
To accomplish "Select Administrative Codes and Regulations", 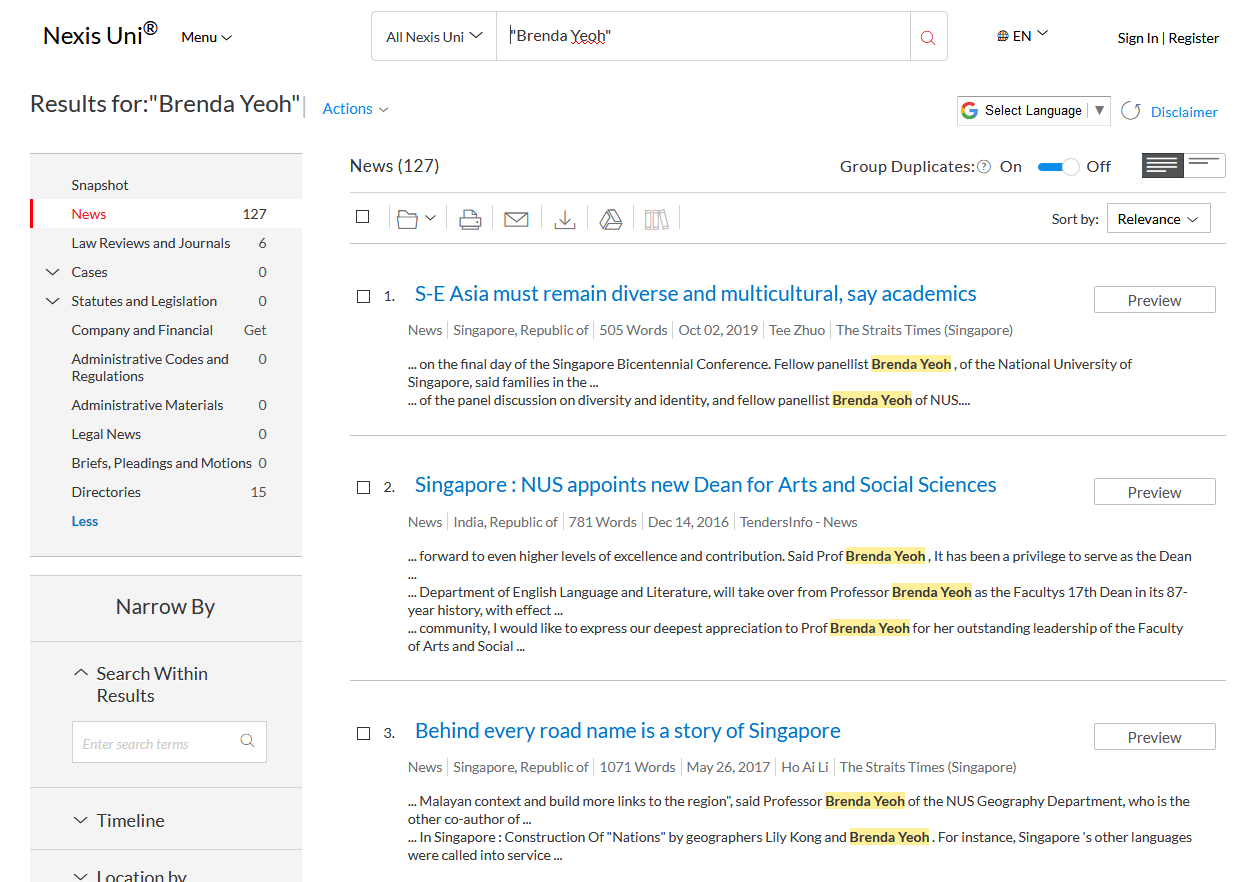I will (150, 367).
